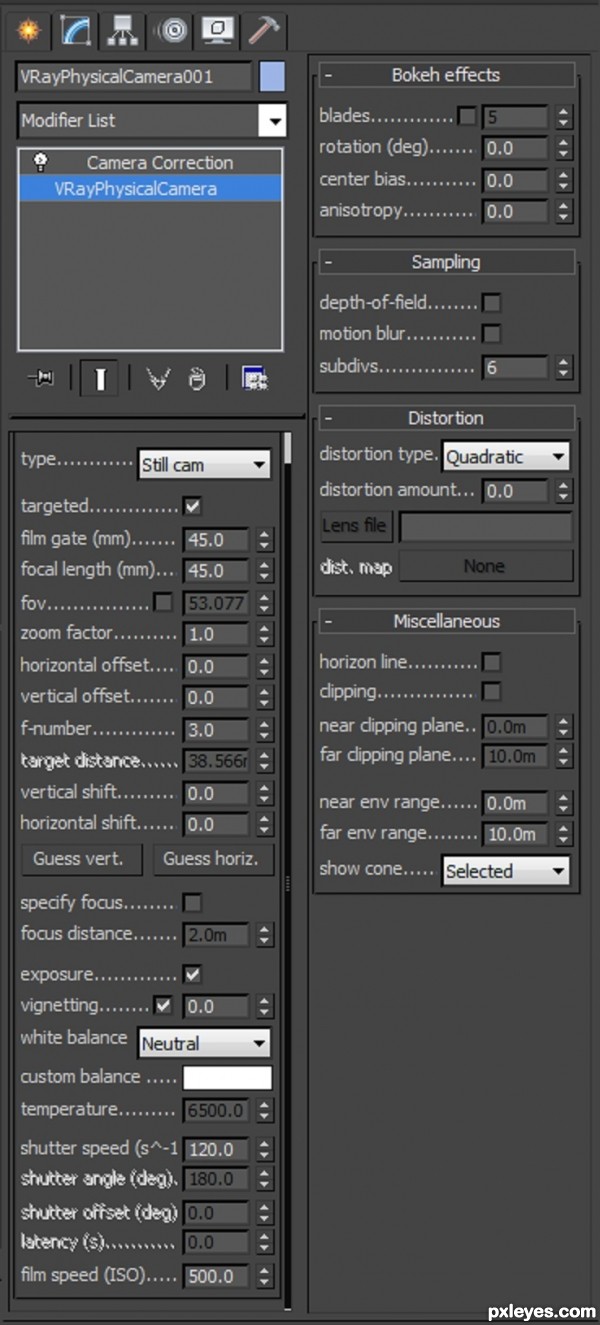Open the distortion type Quadratic dropdown
This screenshot has width=600, height=1325.
coord(506,457)
